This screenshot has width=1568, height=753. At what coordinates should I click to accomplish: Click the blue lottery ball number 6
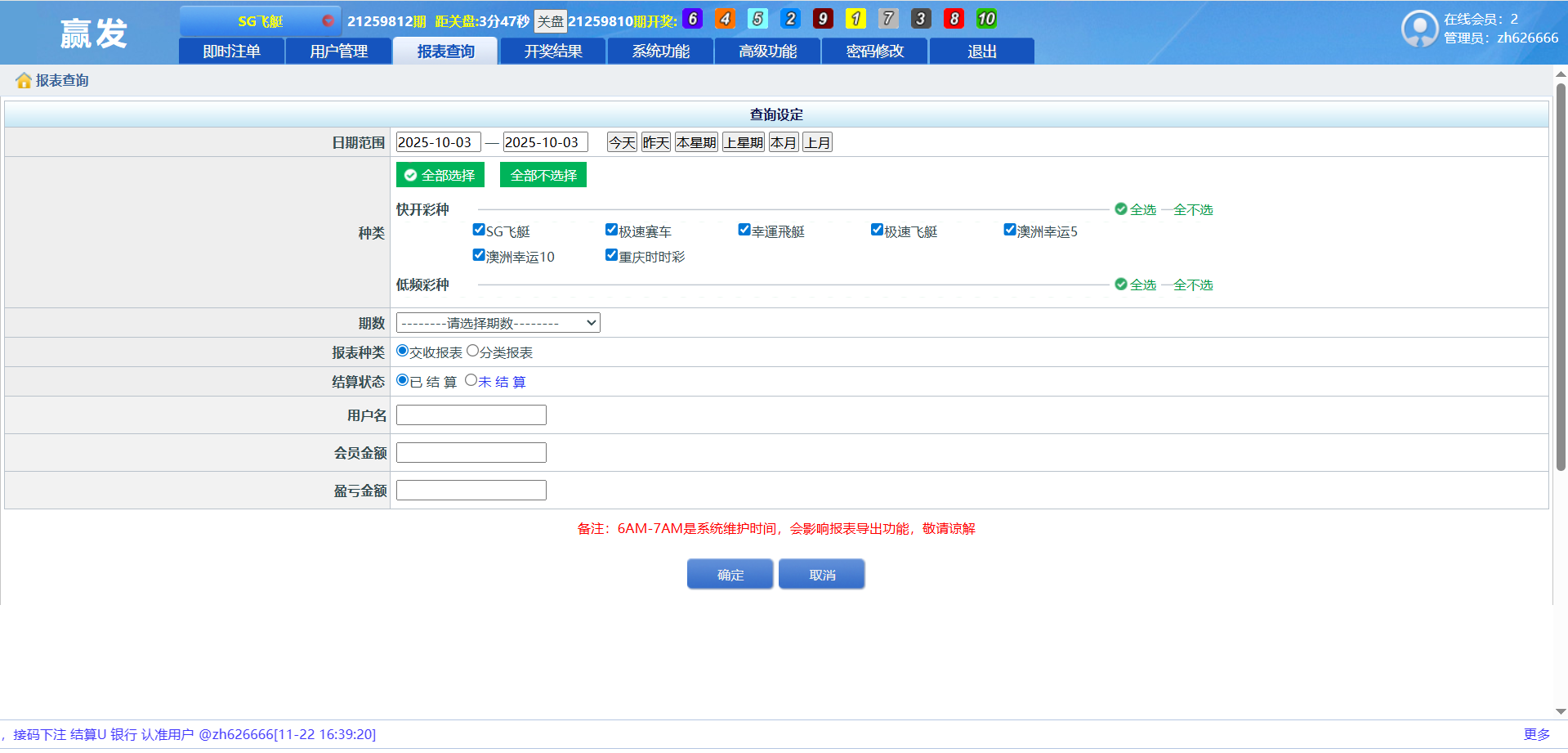pyautogui.click(x=692, y=19)
